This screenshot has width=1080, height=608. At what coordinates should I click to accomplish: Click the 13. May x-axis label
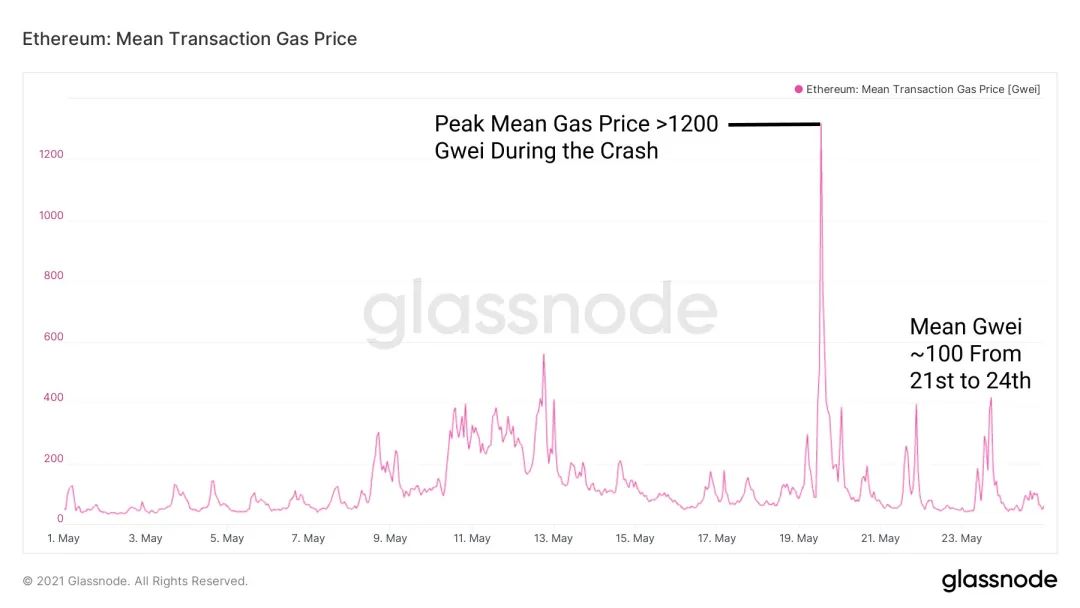click(x=553, y=538)
